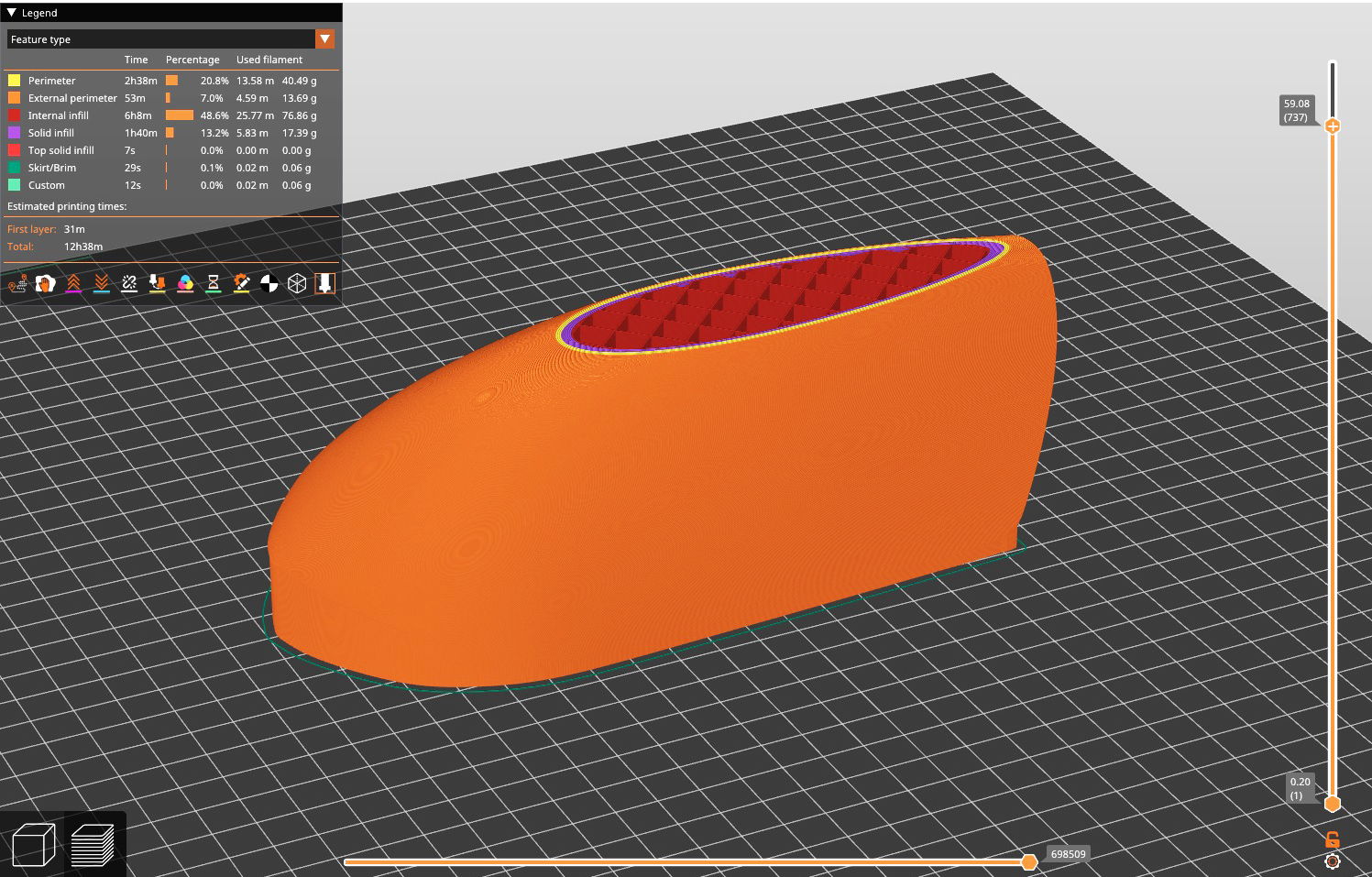Switch to sliced layers preview view
Image resolution: width=1372 pixels, height=877 pixels.
pos(93,844)
